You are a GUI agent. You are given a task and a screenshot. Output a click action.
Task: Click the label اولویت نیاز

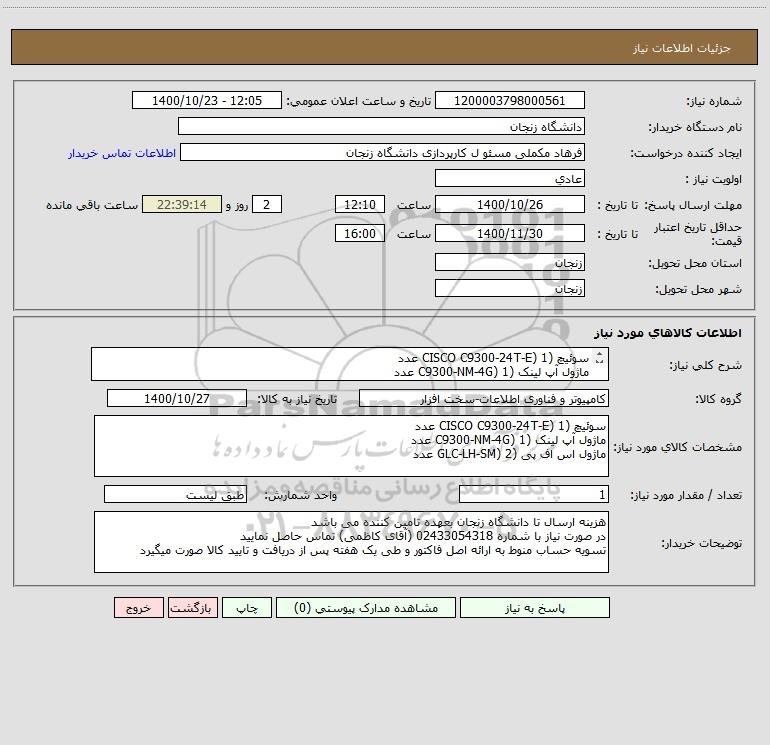click(713, 180)
